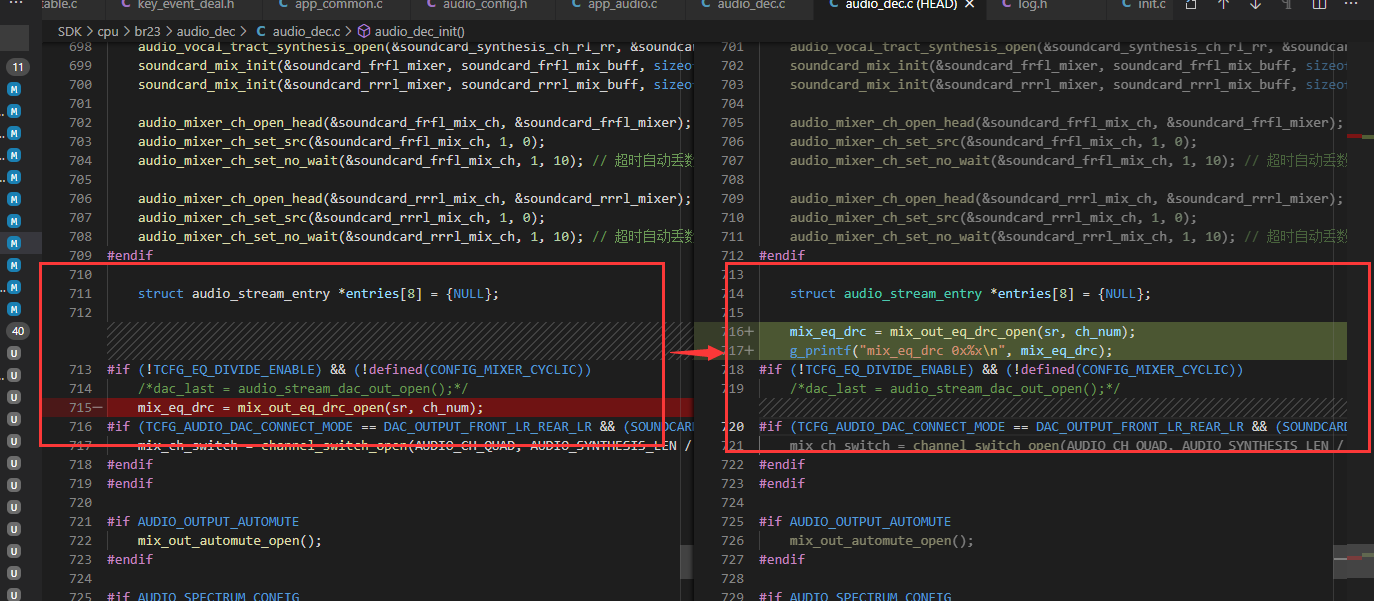Select SDK in the breadcrumb path
The width and height of the screenshot is (1374, 601).
pos(69,31)
